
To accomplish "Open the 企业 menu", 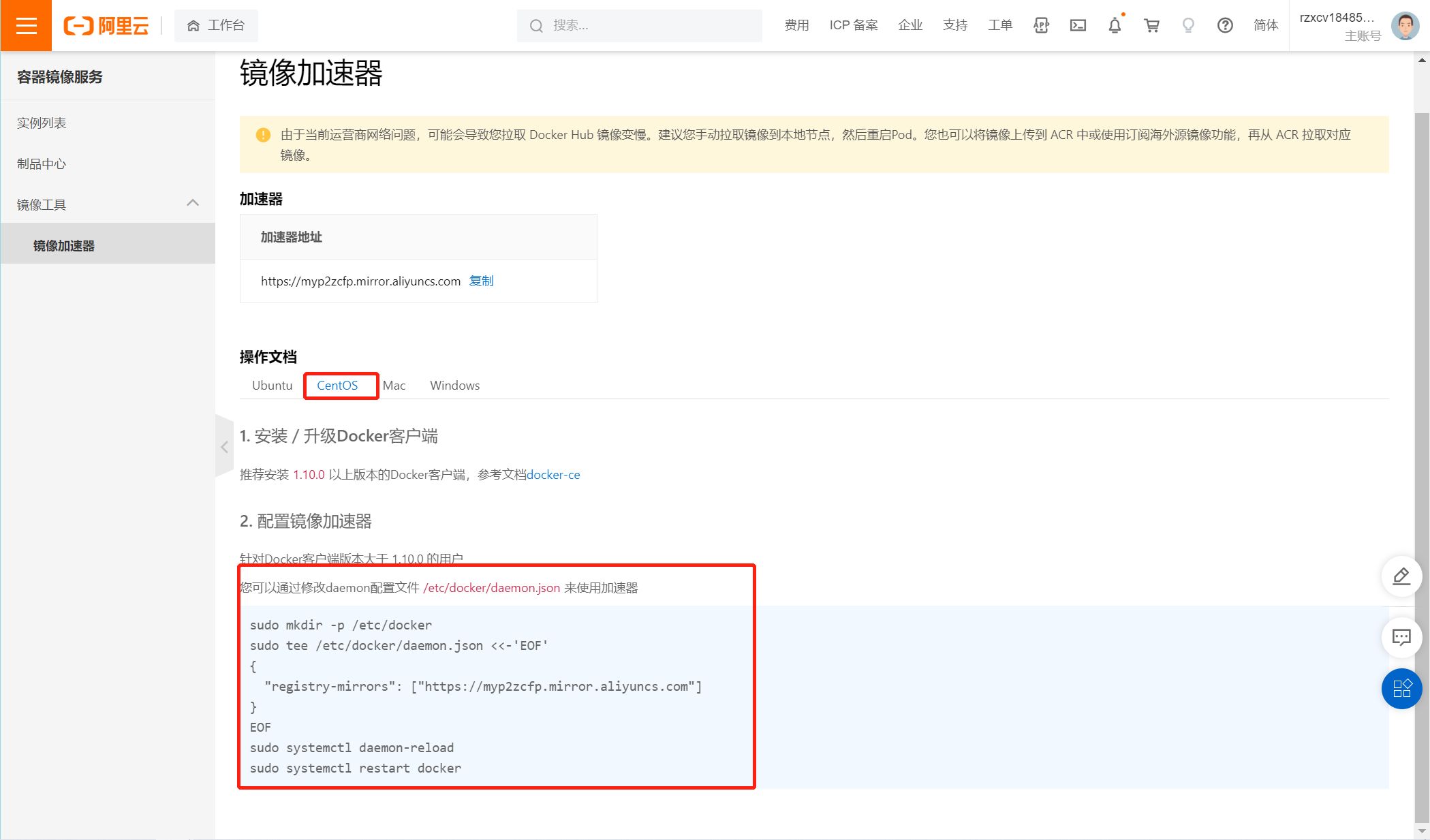I will (910, 26).
